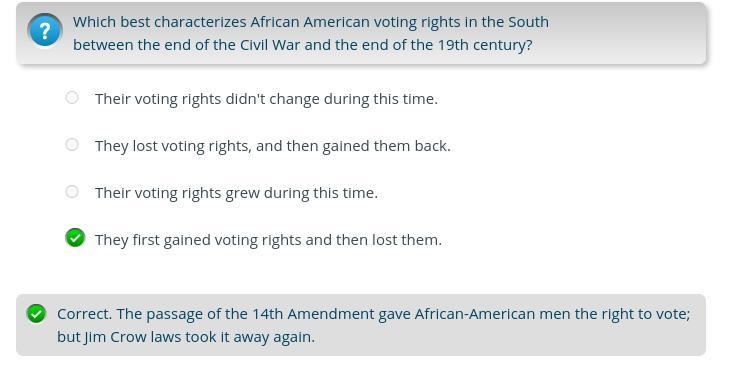Click the "Correct." feedback message text
Image resolution: width=747 pixels, height=365 pixels.
click(374, 325)
